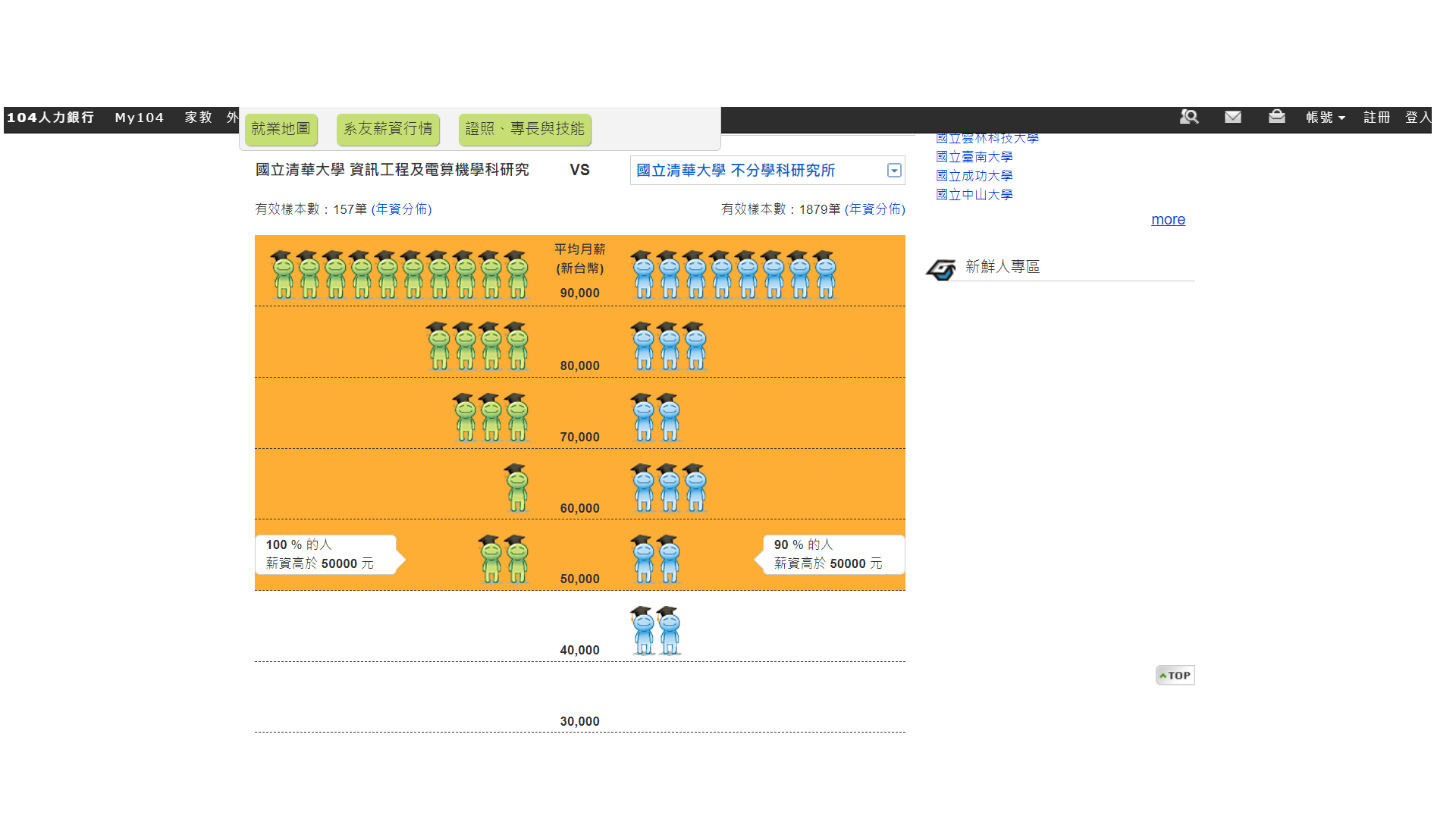This screenshot has height=819, width=1456.
Task: Open the My104 menu item
Action: [x=140, y=118]
